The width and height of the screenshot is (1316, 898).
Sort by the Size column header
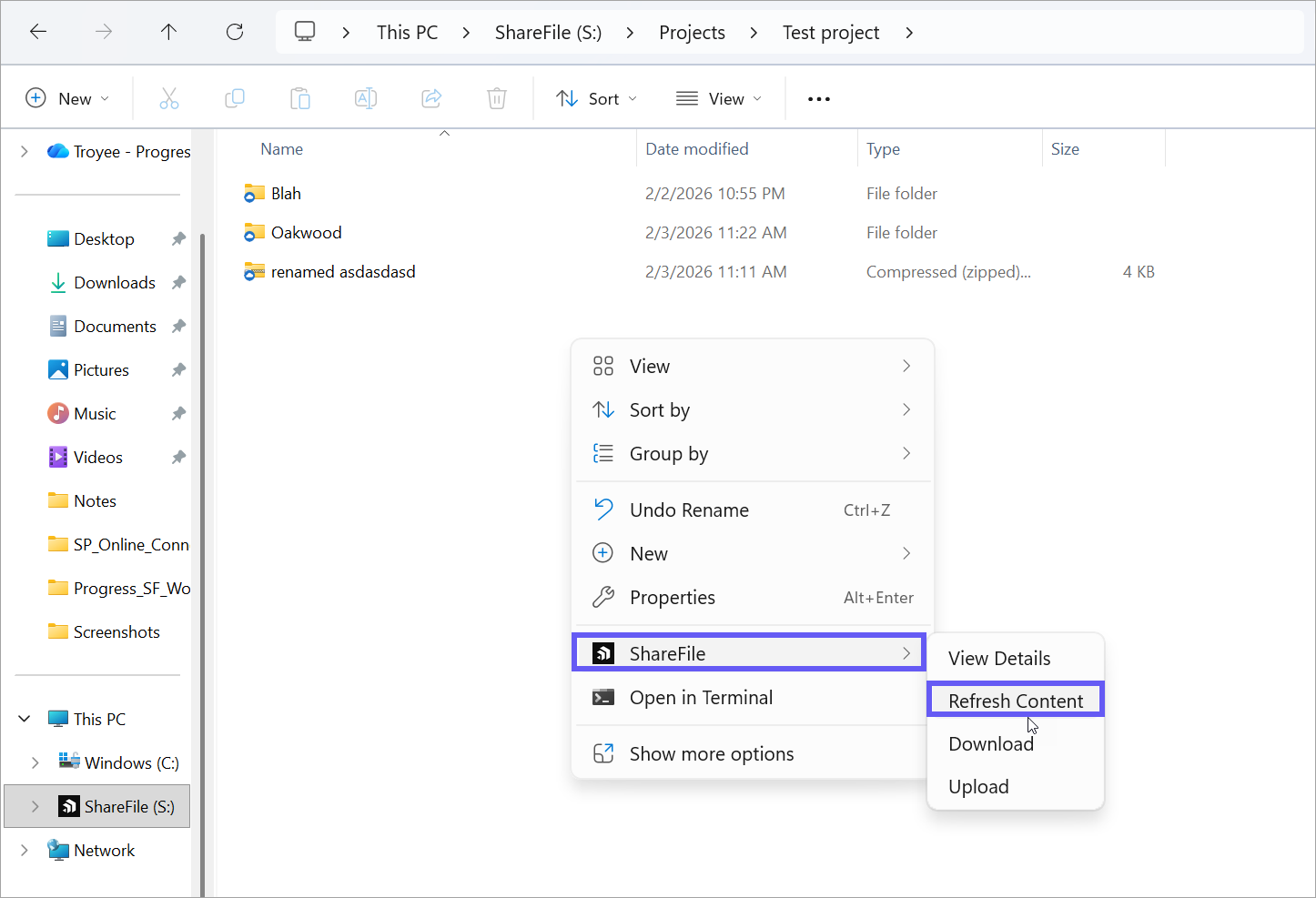pos(1065,149)
